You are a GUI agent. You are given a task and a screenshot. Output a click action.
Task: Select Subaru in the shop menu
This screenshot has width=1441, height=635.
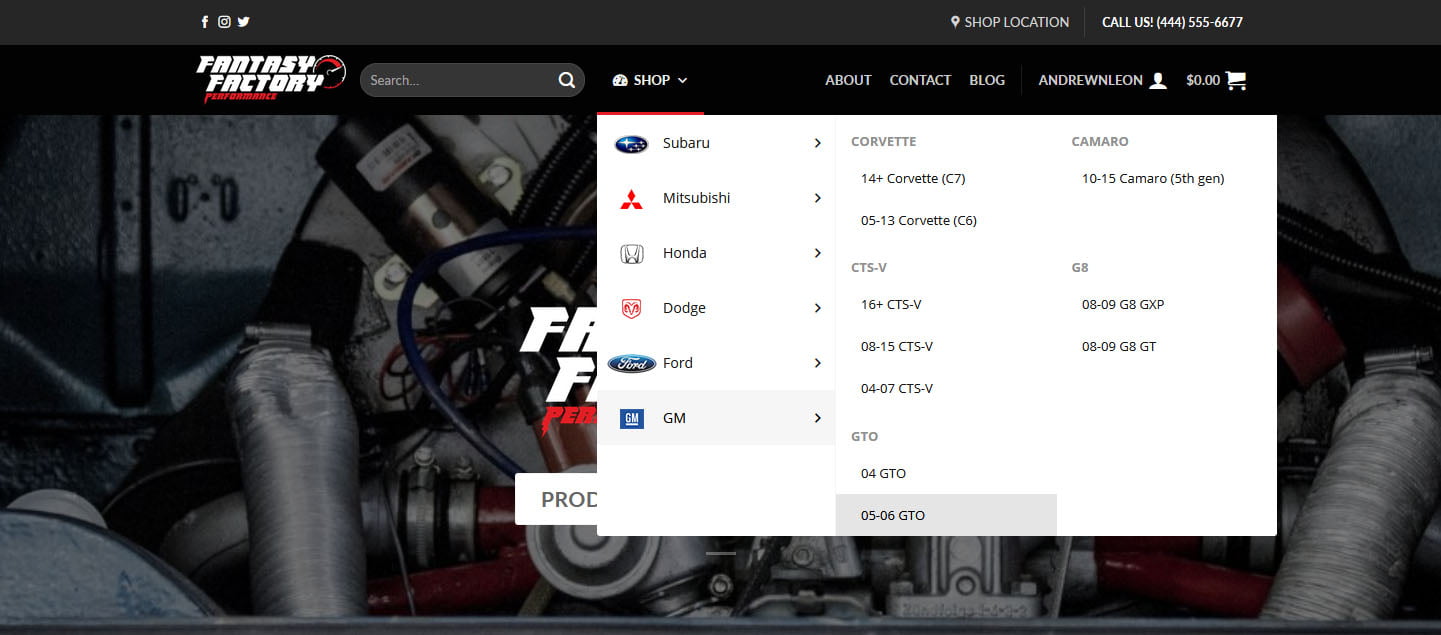tap(716, 143)
